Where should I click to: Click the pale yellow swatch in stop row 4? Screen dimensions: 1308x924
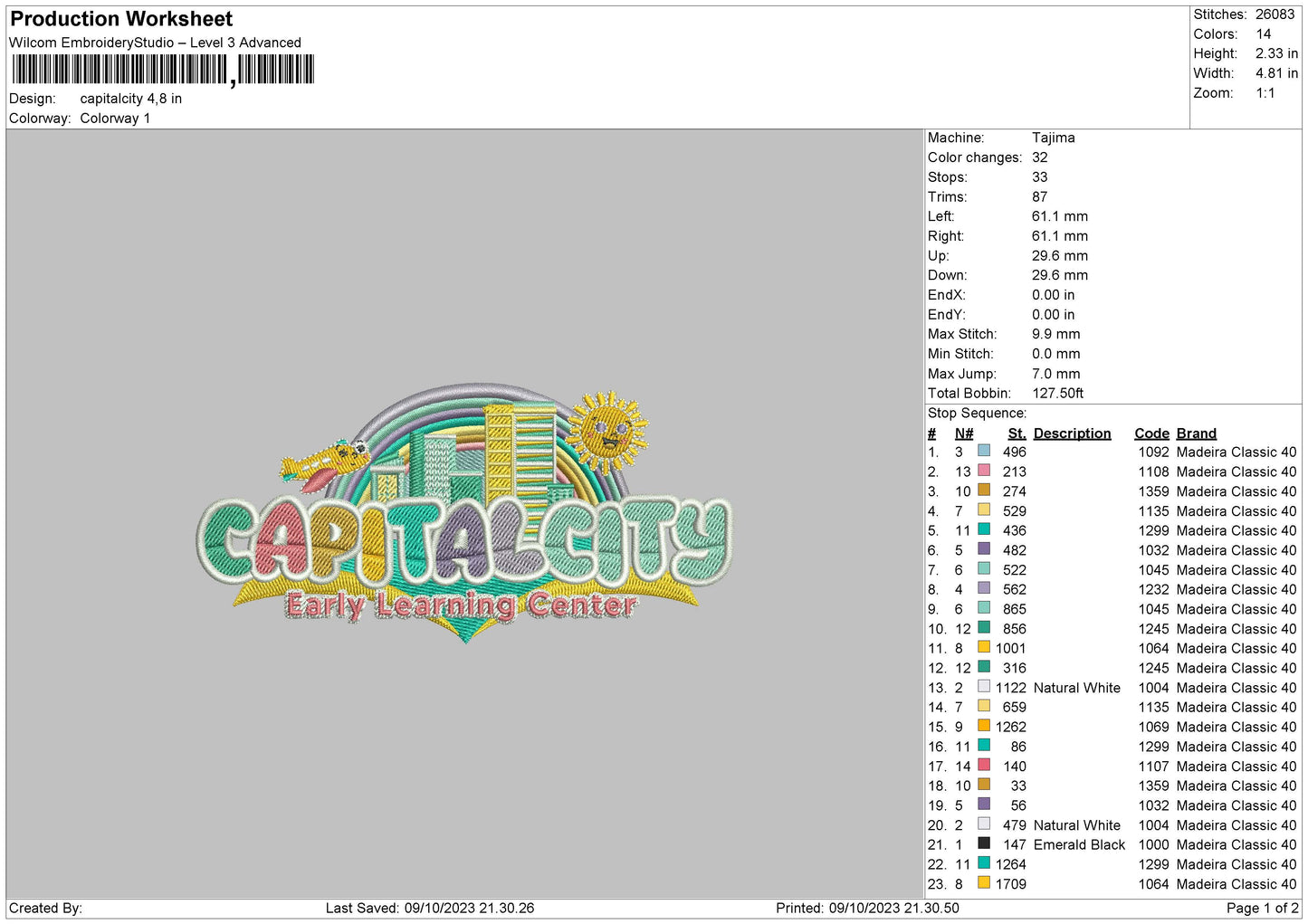pos(984,510)
